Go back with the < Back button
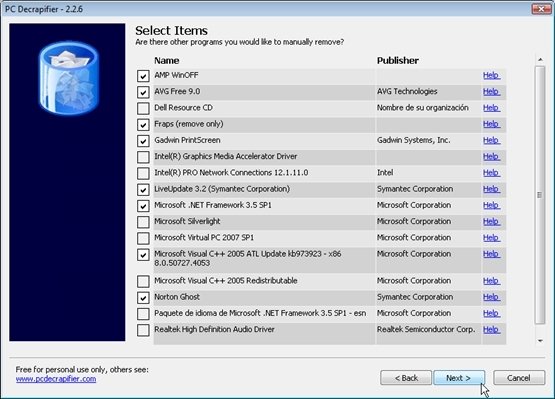The height and width of the screenshot is (399, 555). 406,378
